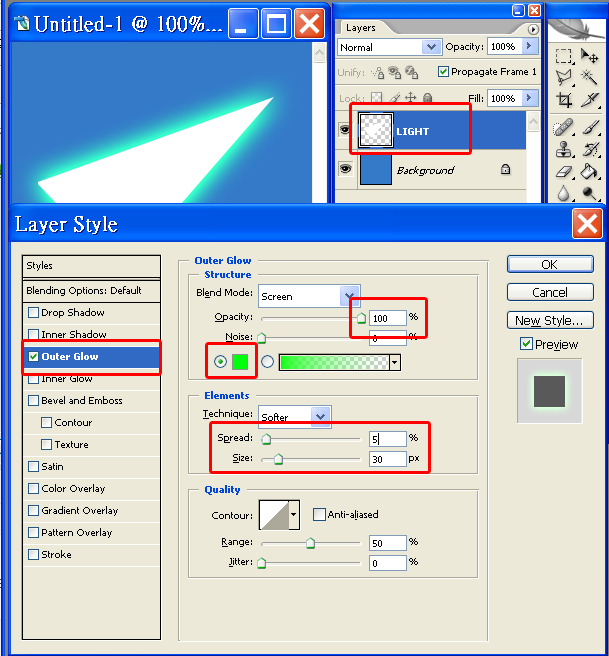Enable the Drop Shadow checkbox
The height and width of the screenshot is (656, 609).
(33, 313)
